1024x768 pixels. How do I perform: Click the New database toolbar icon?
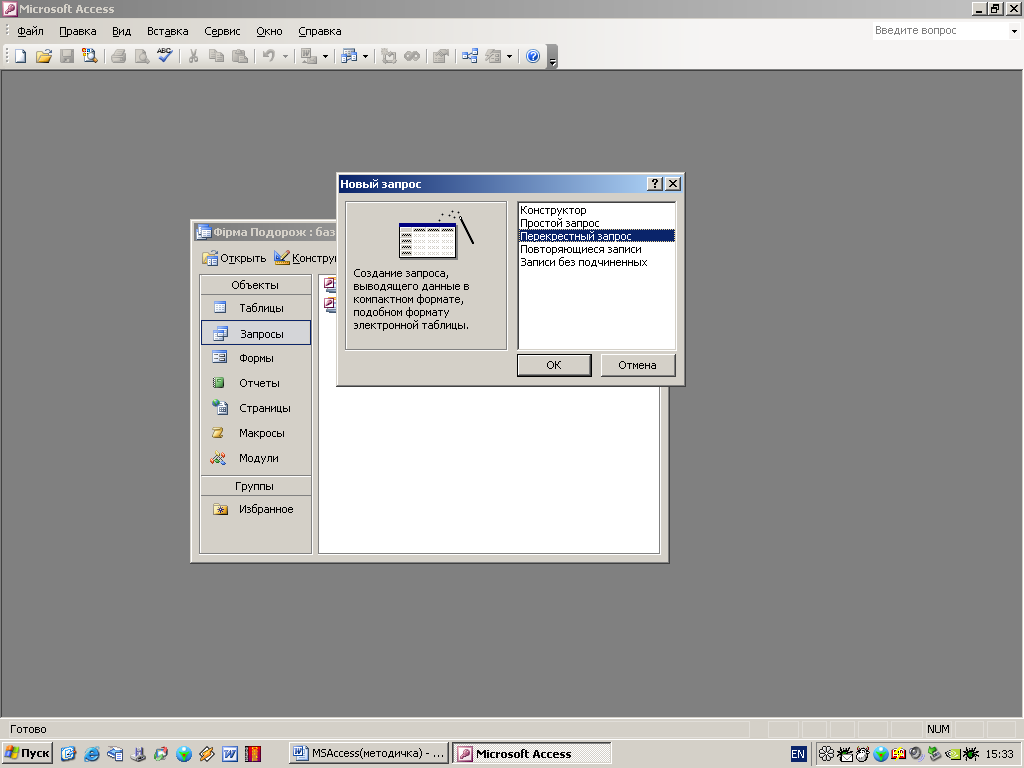[x=21, y=57]
